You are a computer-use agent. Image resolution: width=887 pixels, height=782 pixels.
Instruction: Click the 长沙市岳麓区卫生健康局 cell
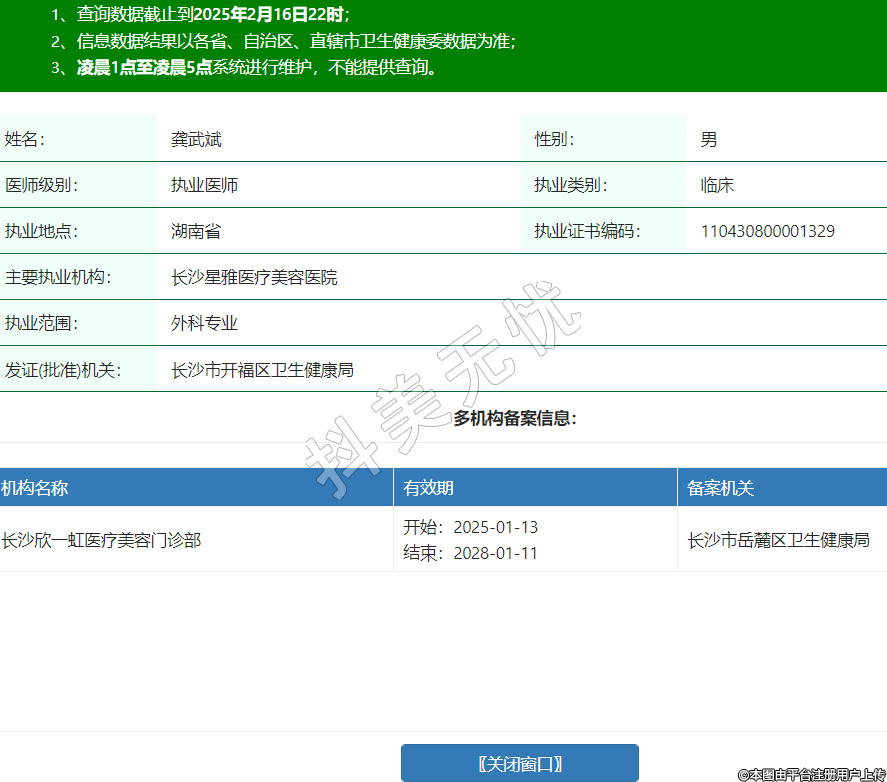778,540
